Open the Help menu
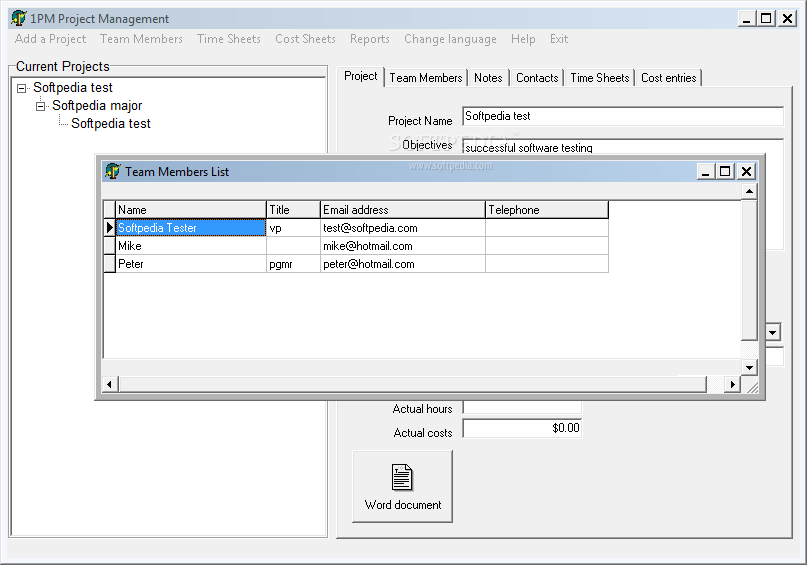The width and height of the screenshot is (807, 565). tap(523, 39)
